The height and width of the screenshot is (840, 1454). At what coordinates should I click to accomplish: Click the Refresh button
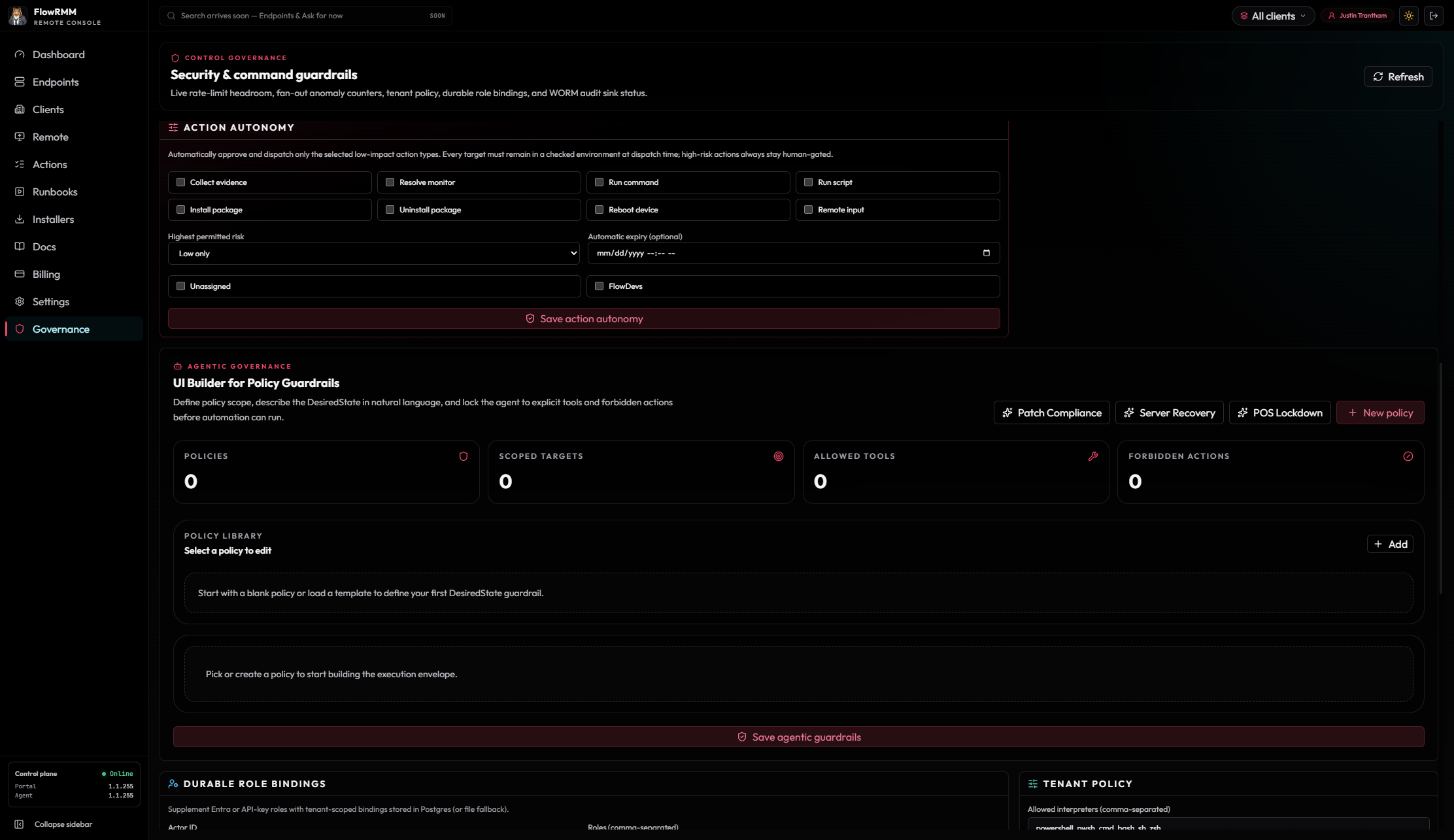(1398, 76)
